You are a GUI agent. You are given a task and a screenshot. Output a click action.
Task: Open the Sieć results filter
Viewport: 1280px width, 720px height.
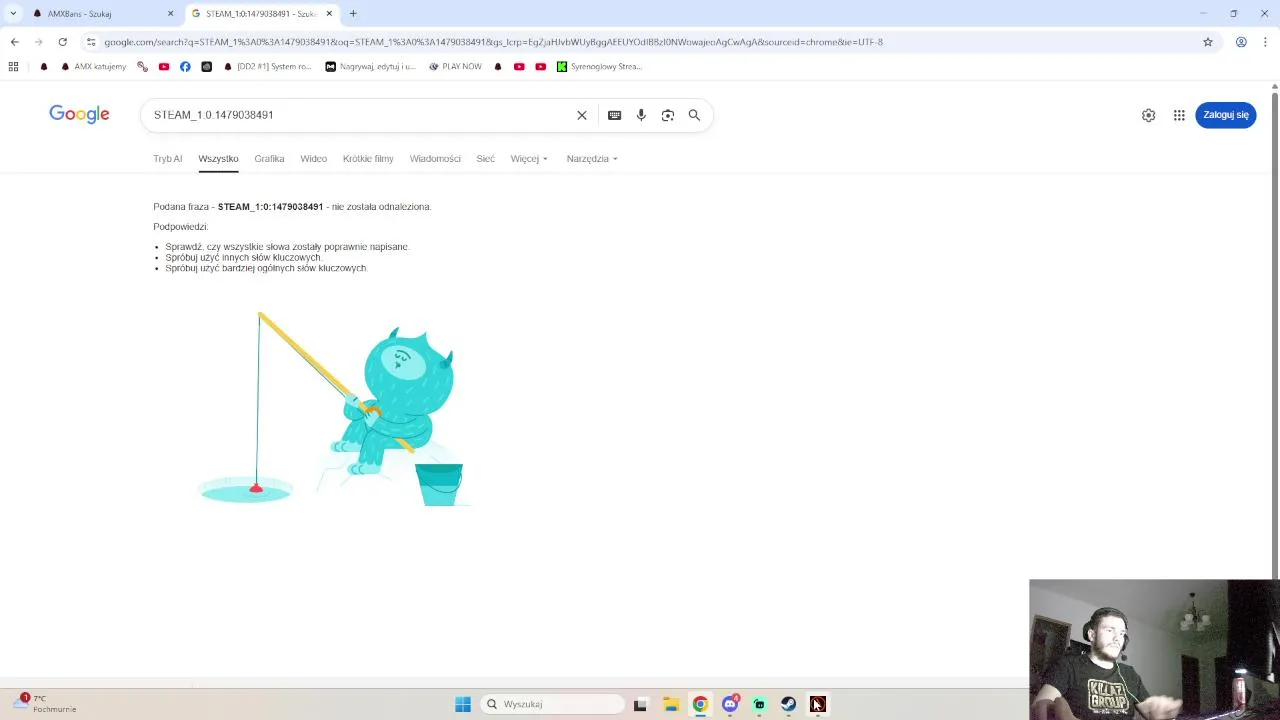485,158
